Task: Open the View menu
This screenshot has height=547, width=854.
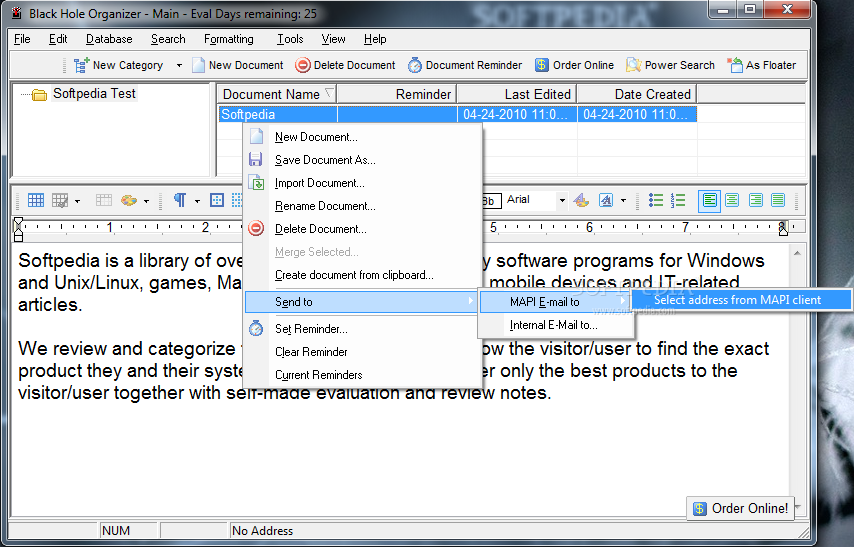Action: point(333,39)
